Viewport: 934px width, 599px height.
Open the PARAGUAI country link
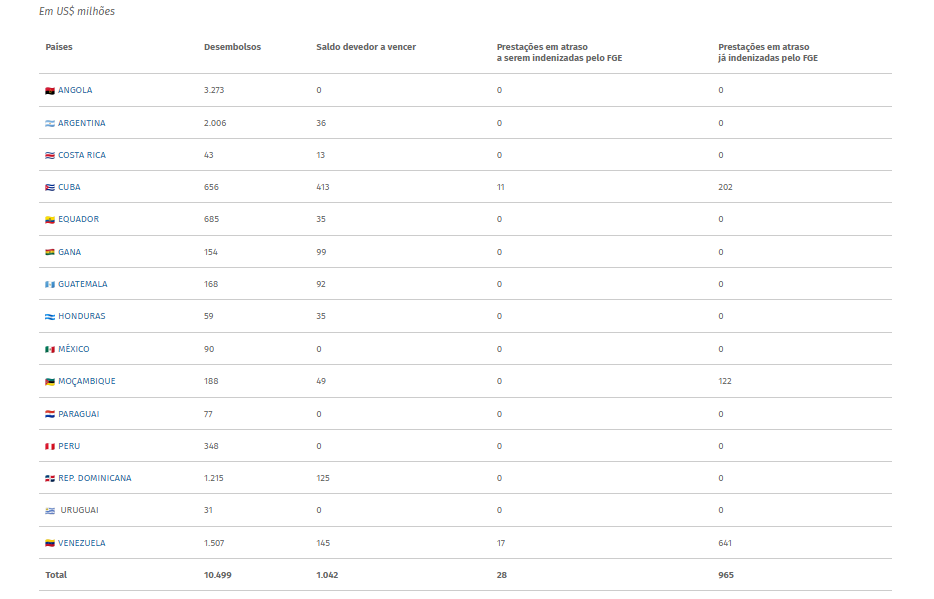click(x=79, y=414)
